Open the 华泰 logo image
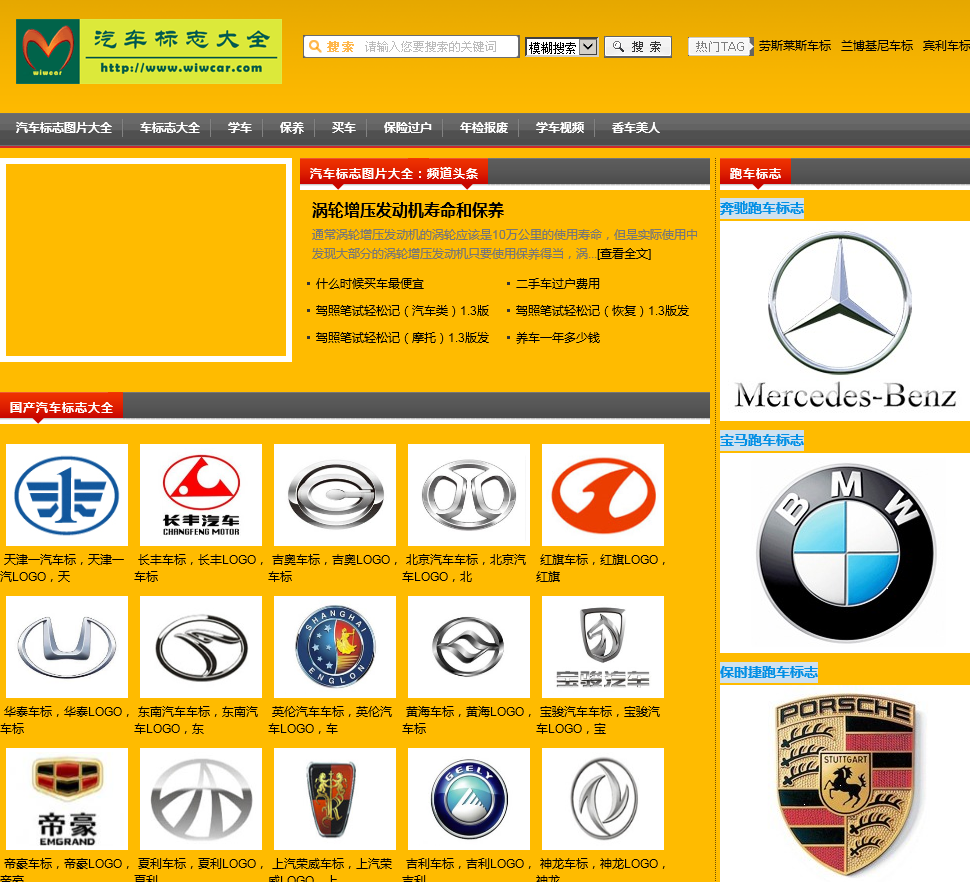The height and width of the screenshot is (882, 970). 67,647
